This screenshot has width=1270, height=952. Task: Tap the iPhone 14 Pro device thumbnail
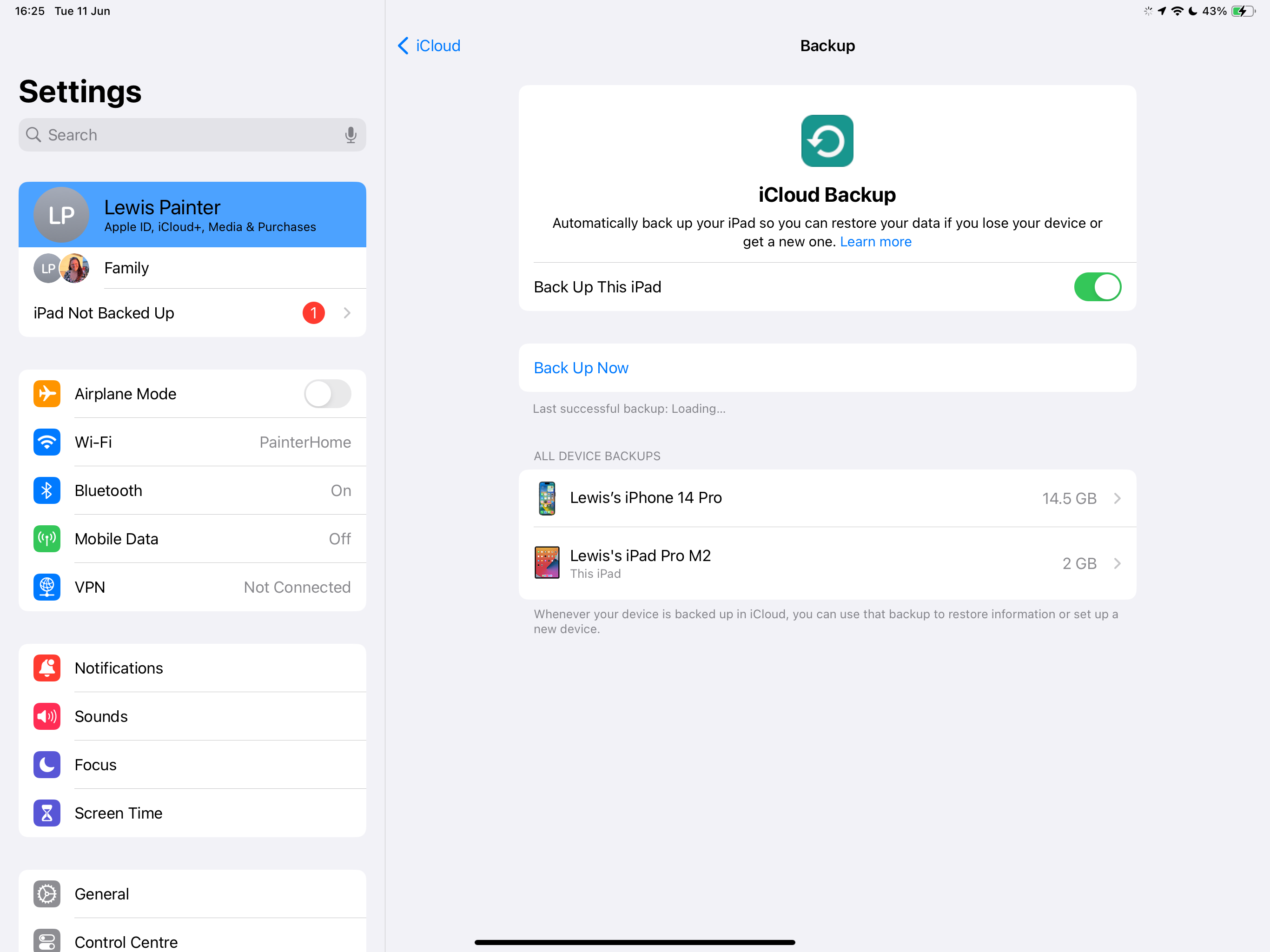tap(547, 498)
